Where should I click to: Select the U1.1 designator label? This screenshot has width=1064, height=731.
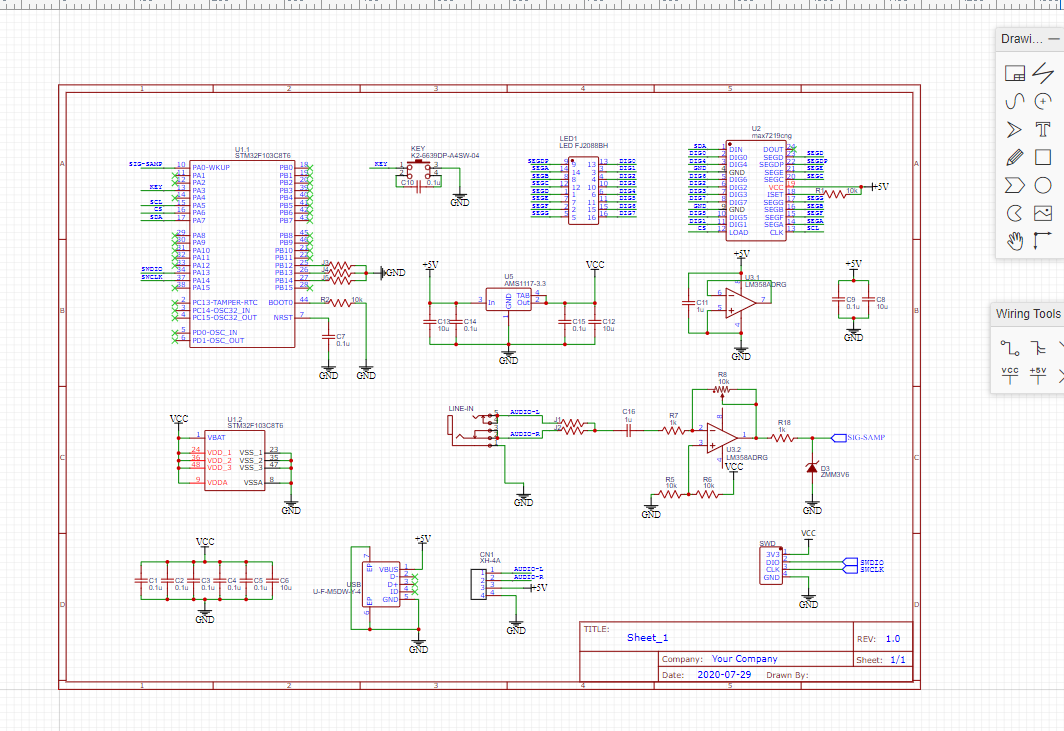242,149
